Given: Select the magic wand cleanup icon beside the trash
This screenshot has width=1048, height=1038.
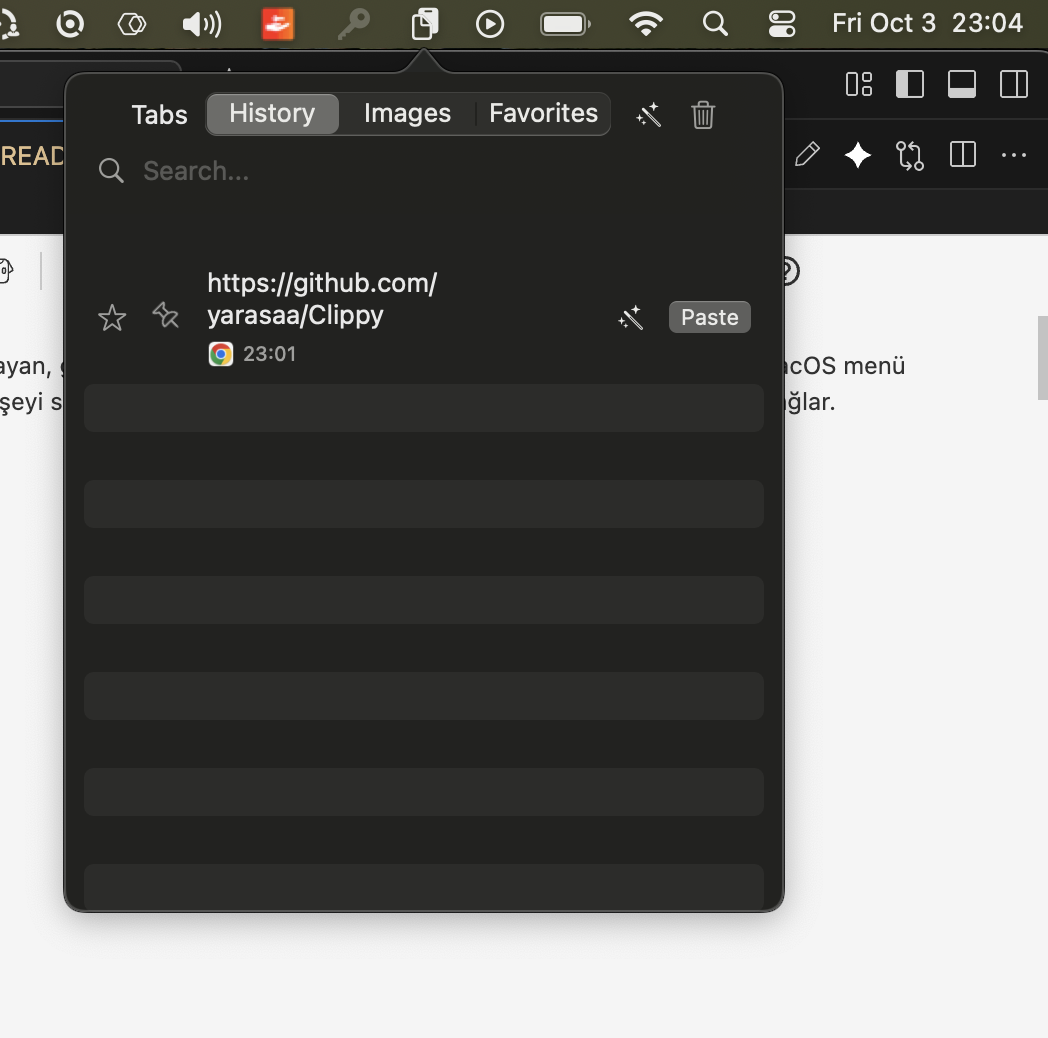Looking at the screenshot, I should [649, 114].
